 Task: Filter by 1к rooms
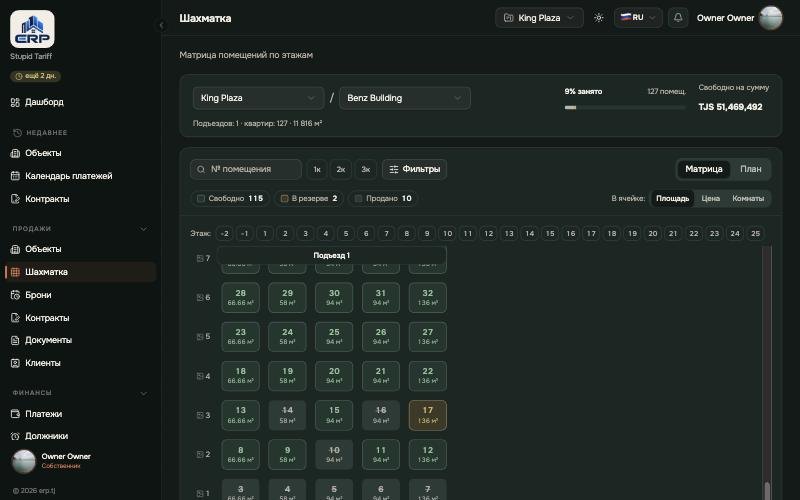[317, 169]
